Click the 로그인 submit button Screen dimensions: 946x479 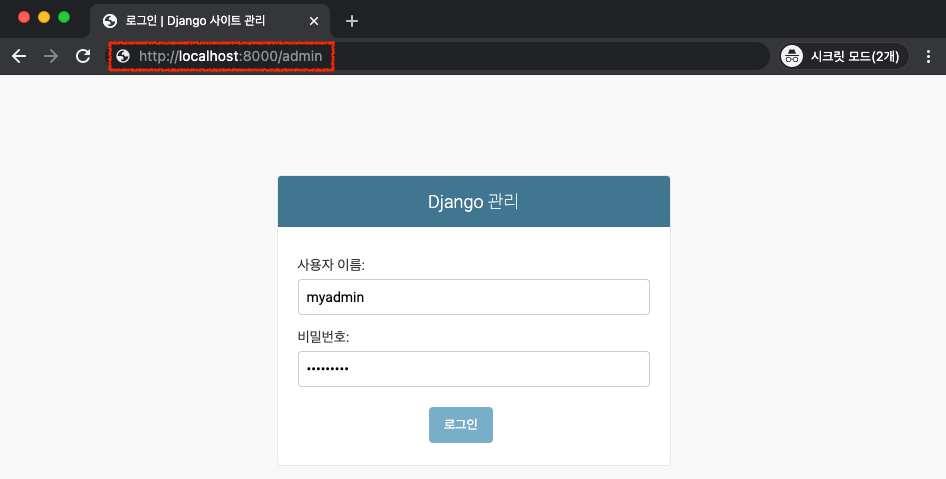[461, 425]
